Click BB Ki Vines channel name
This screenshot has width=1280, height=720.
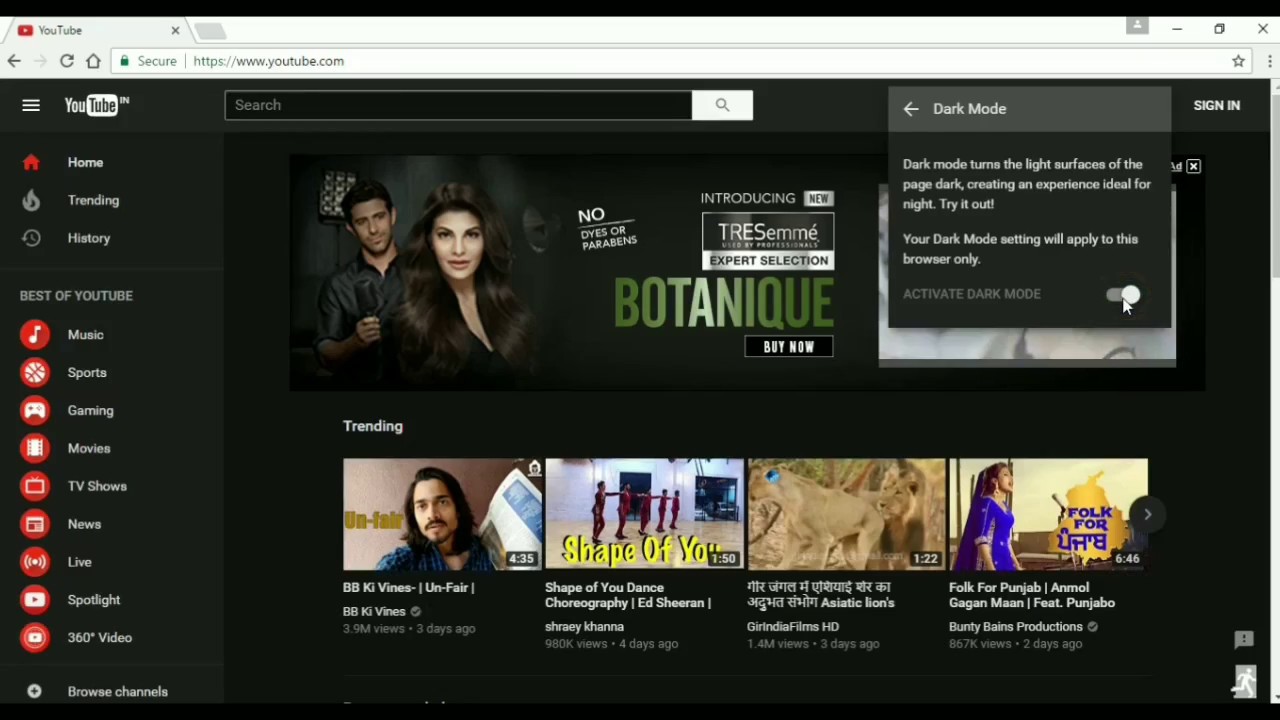(374, 611)
